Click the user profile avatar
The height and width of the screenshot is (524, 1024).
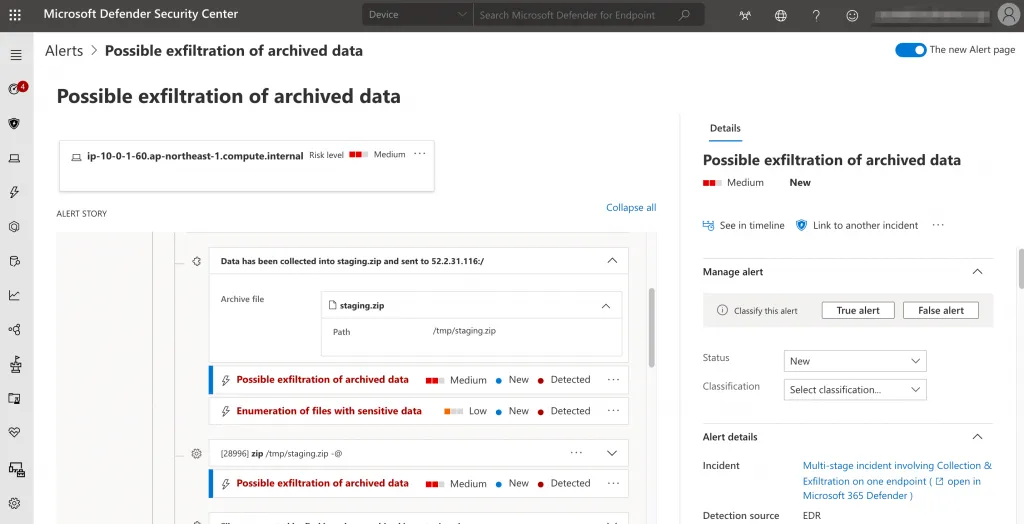[1008, 15]
